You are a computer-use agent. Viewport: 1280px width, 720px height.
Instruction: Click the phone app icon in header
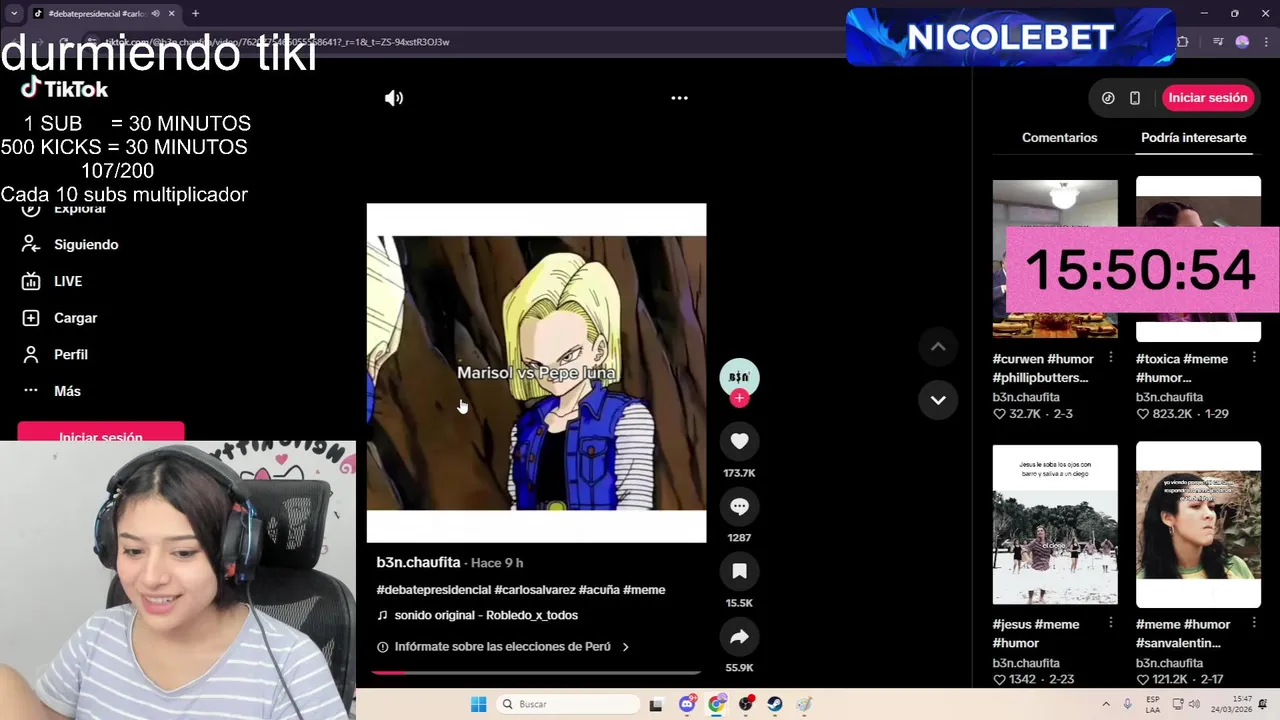click(x=1135, y=98)
